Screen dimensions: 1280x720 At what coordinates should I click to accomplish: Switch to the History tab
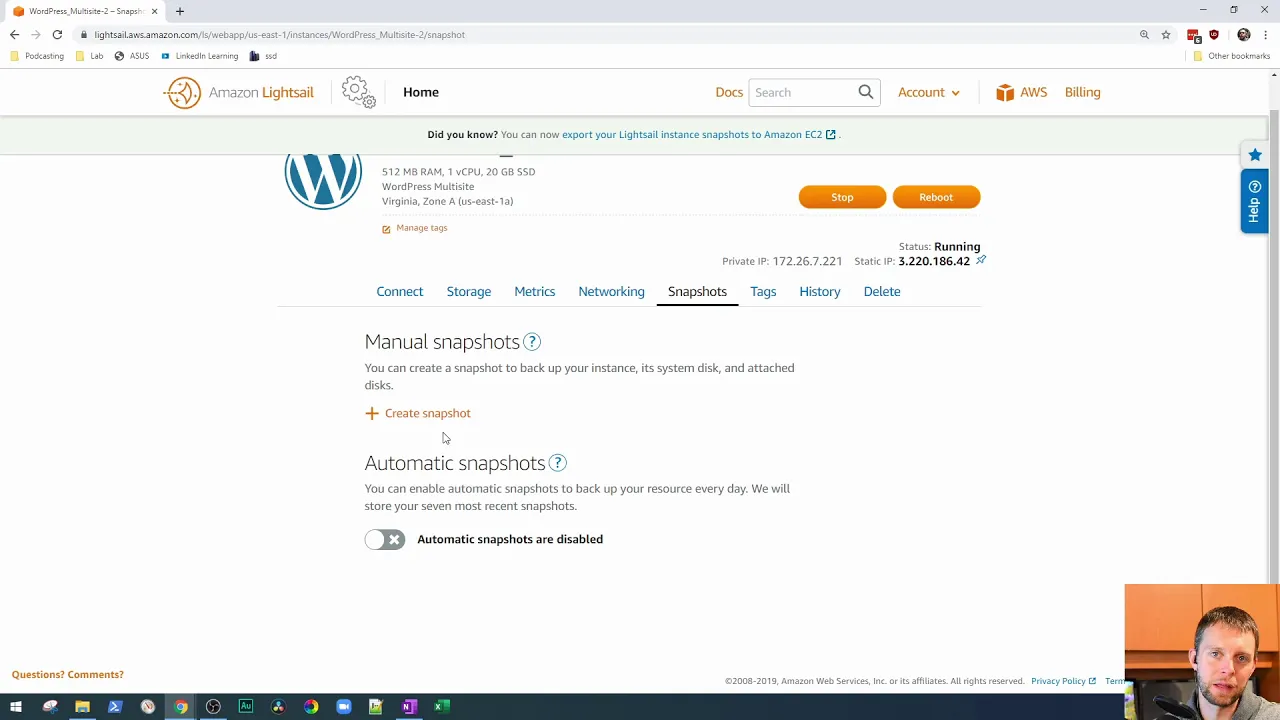click(x=820, y=291)
